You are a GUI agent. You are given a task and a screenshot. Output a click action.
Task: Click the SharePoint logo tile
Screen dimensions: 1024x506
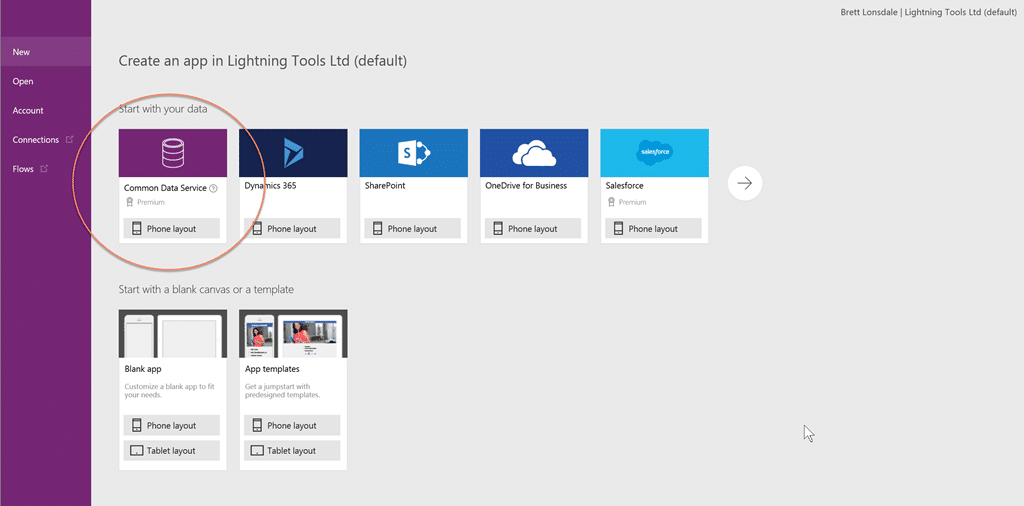click(x=413, y=153)
